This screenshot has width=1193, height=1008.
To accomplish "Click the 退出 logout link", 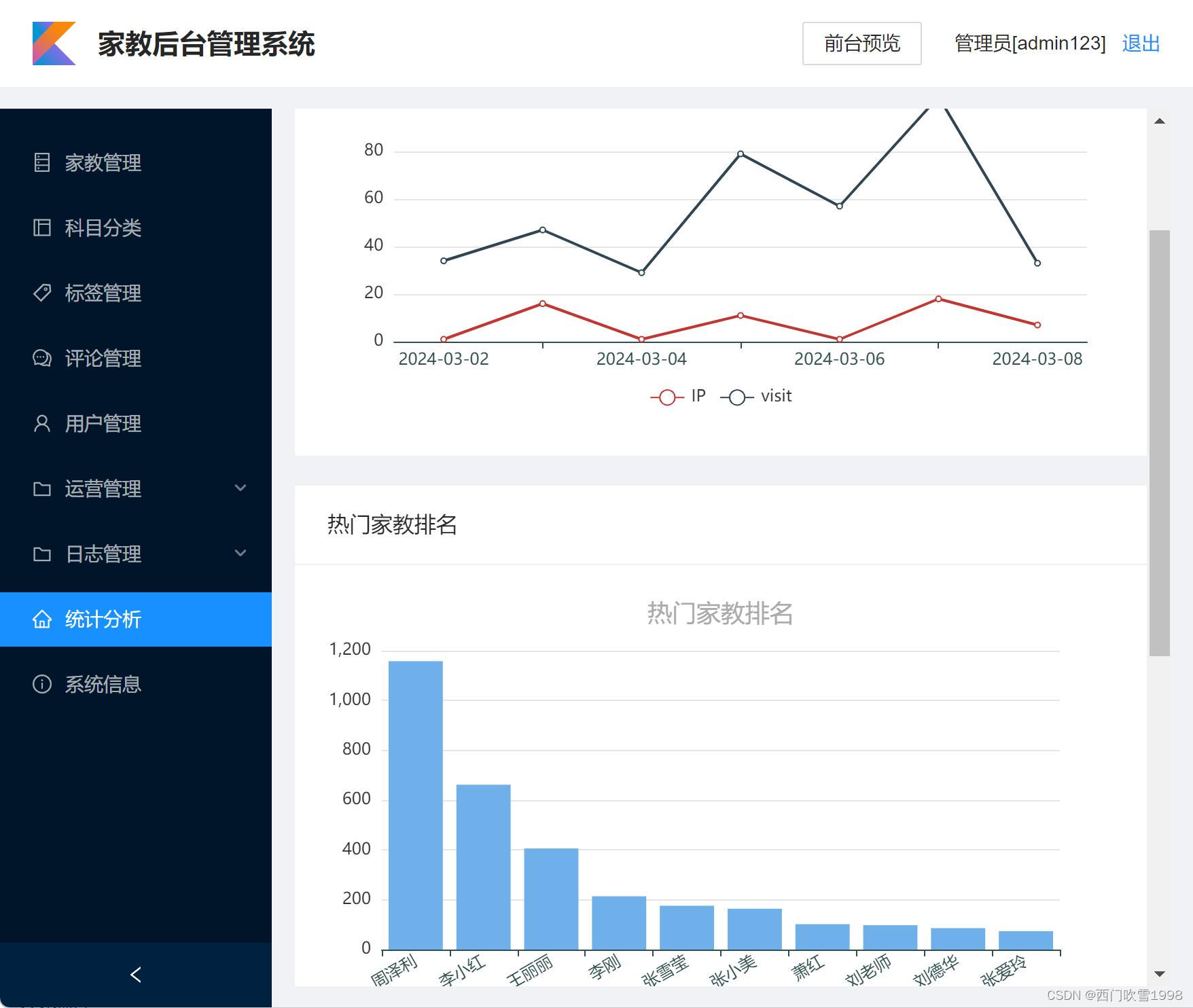I will (1141, 43).
